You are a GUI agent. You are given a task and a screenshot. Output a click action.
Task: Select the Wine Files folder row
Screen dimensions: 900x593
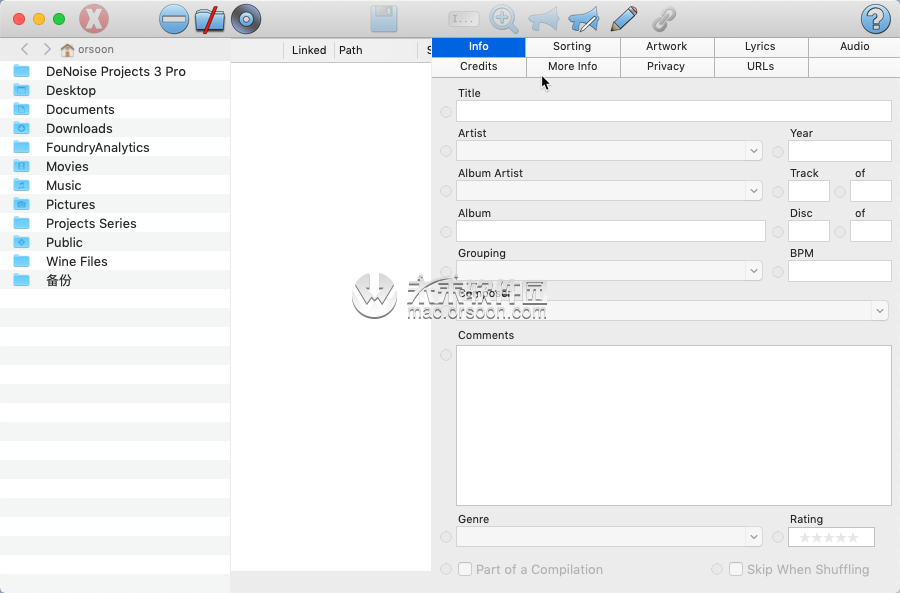pyautogui.click(x=115, y=261)
